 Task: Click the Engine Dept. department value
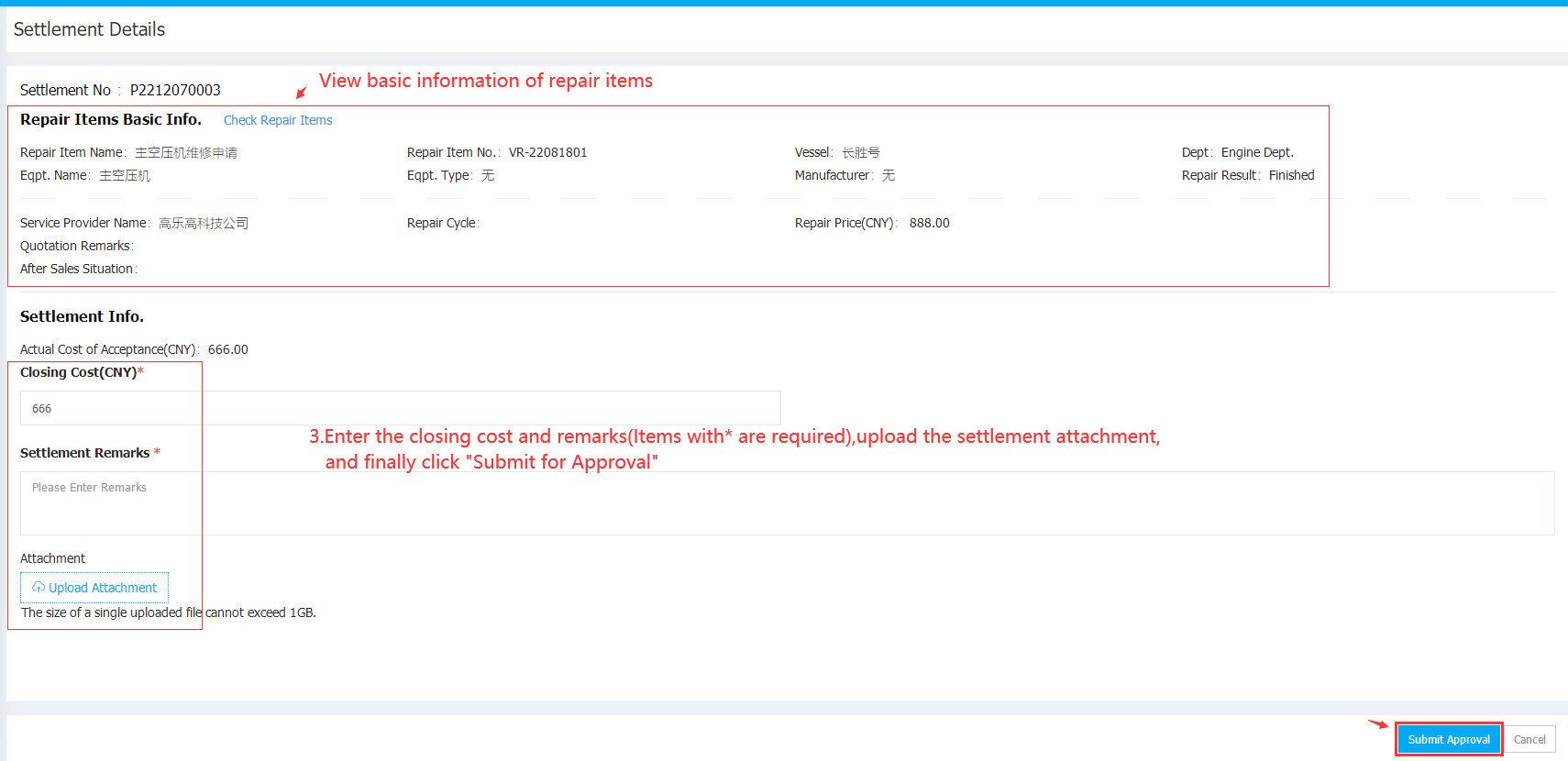pos(1257,152)
